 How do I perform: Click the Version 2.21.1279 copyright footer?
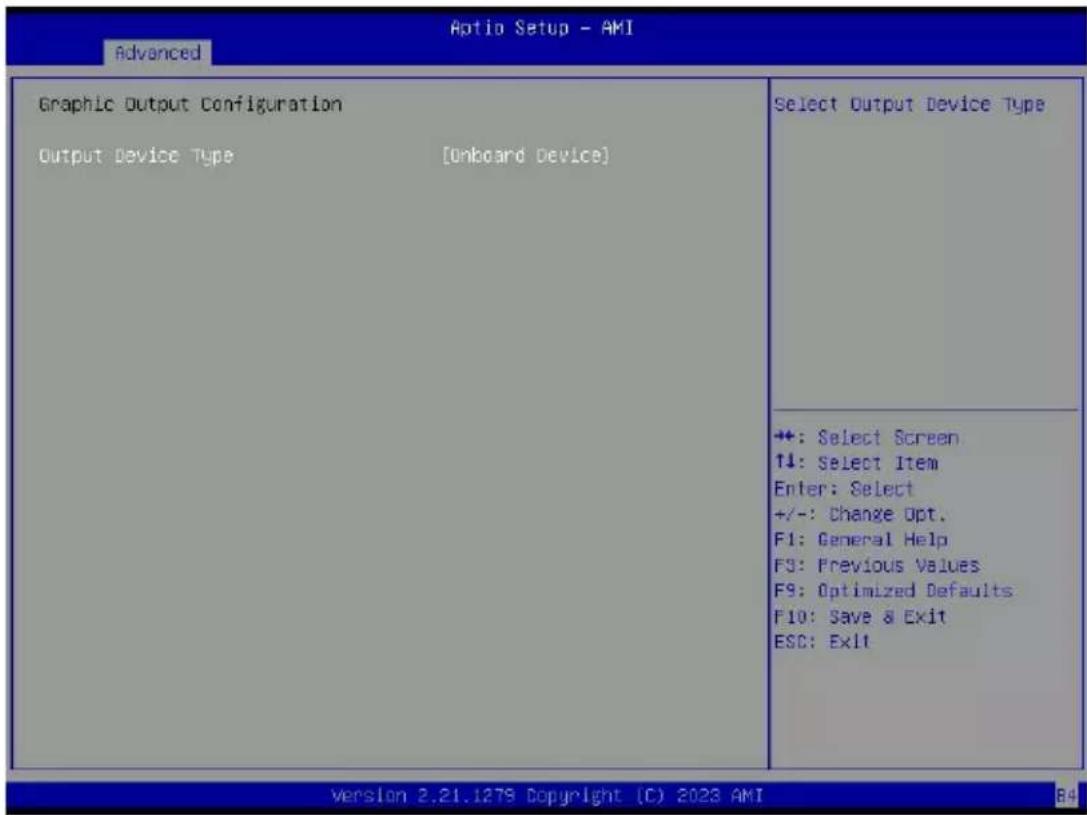click(548, 794)
